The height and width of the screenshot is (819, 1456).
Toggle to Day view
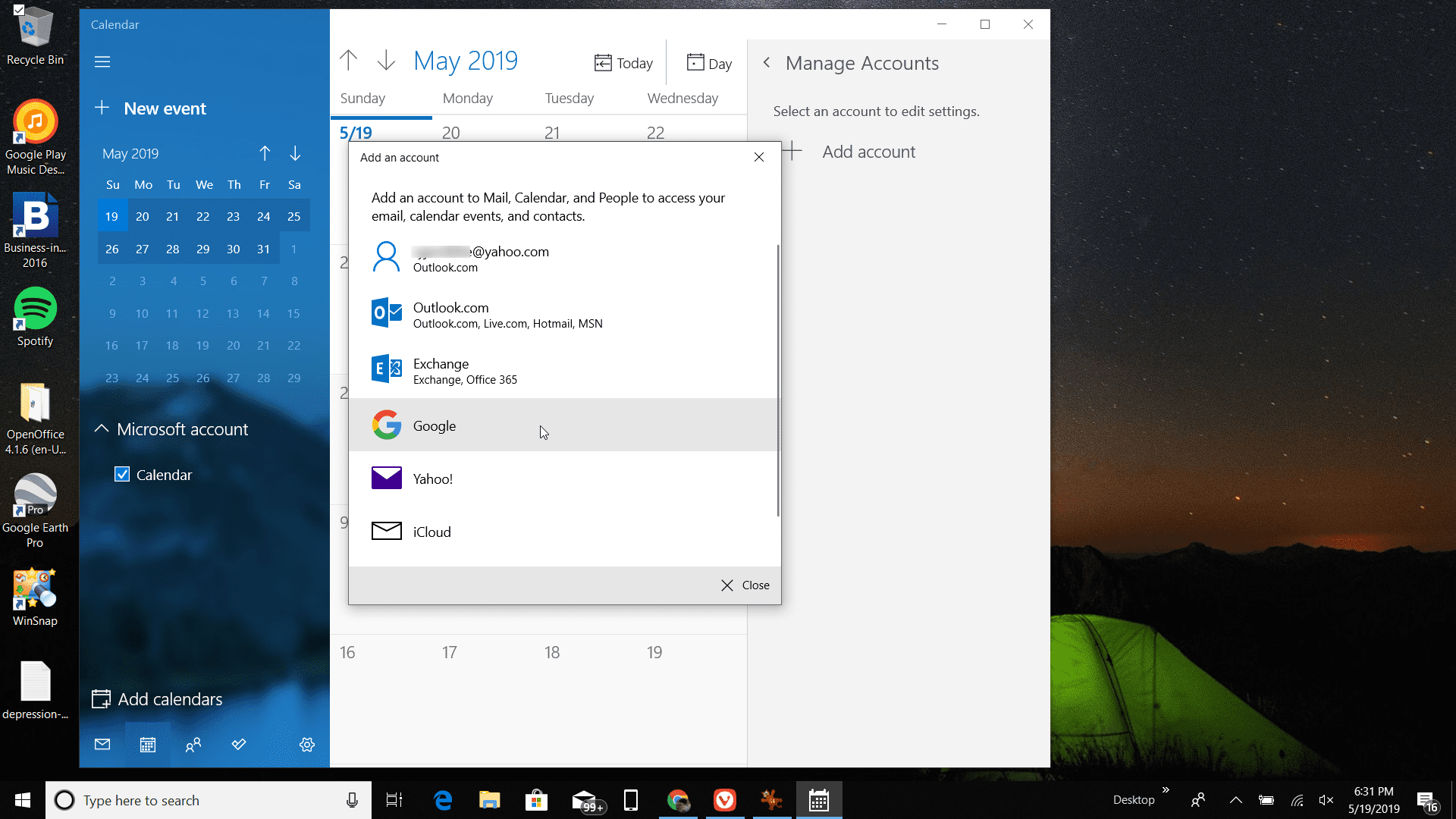pos(709,62)
